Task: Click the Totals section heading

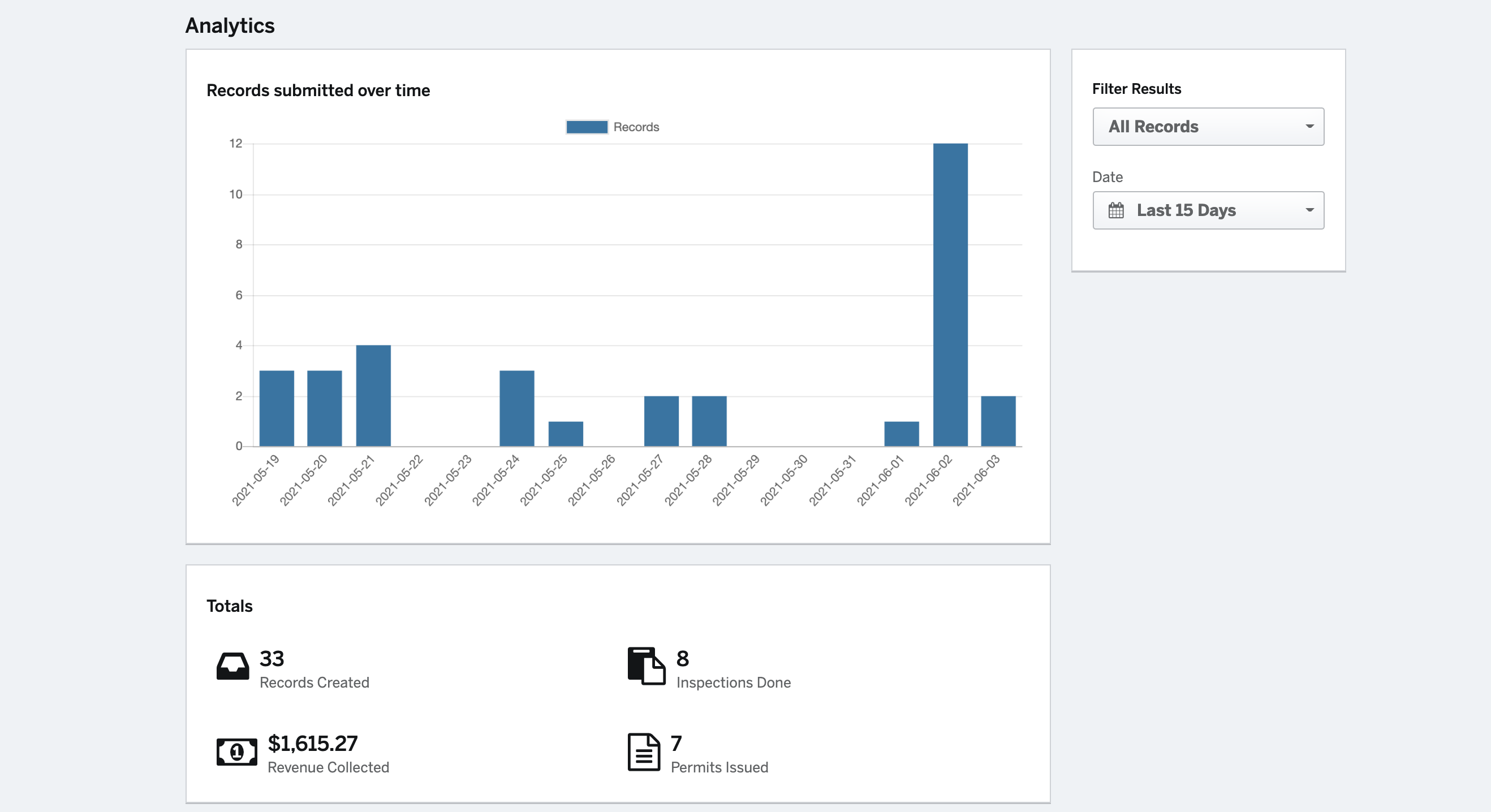Action: pyautogui.click(x=229, y=606)
